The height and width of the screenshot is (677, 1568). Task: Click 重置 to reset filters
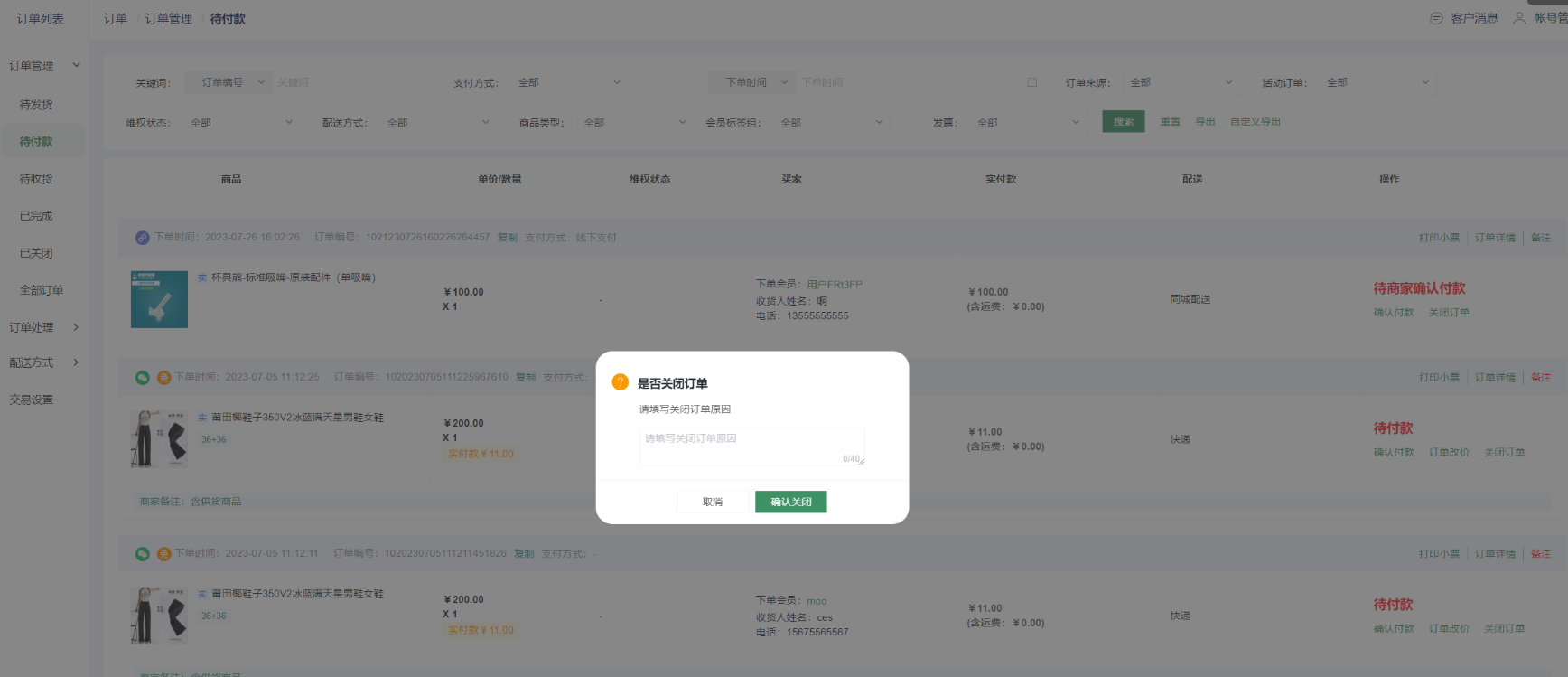click(1170, 121)
